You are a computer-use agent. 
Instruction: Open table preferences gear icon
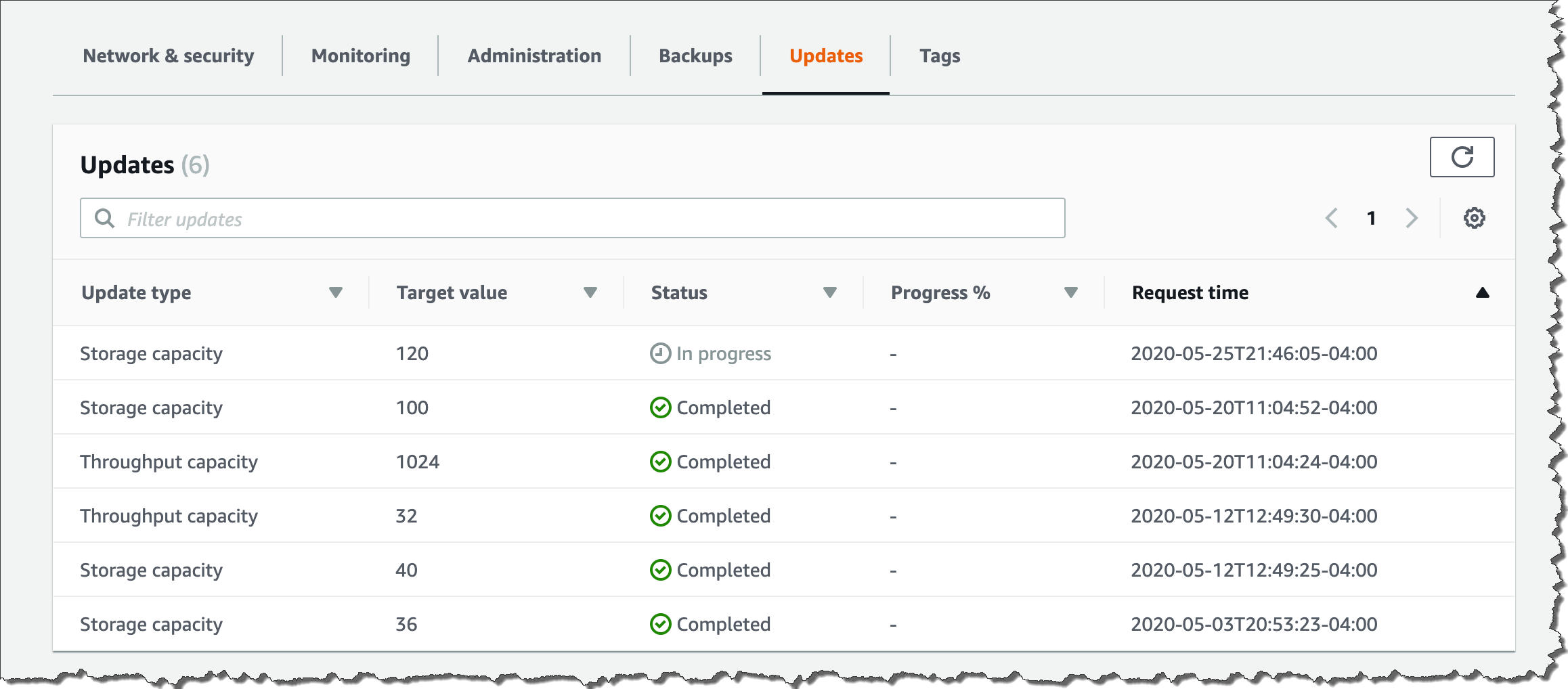(1474, 218)
